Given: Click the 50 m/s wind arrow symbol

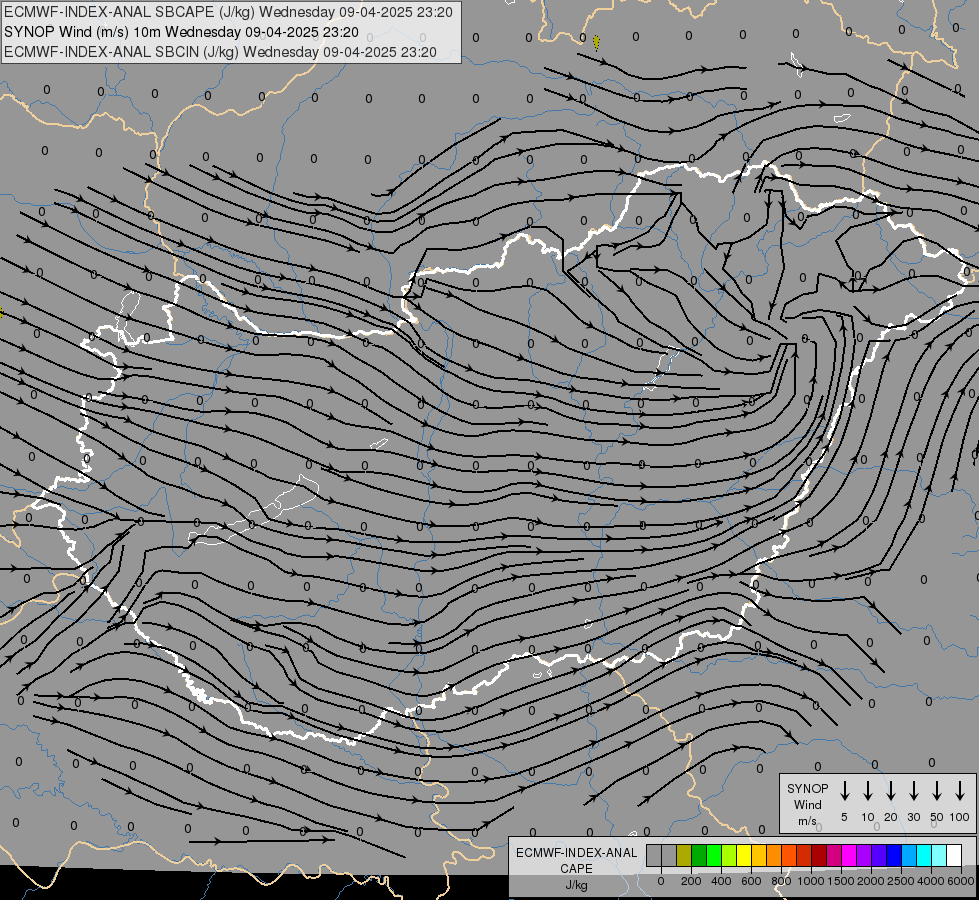Looking at the screenshot, I should pos(937,790).
